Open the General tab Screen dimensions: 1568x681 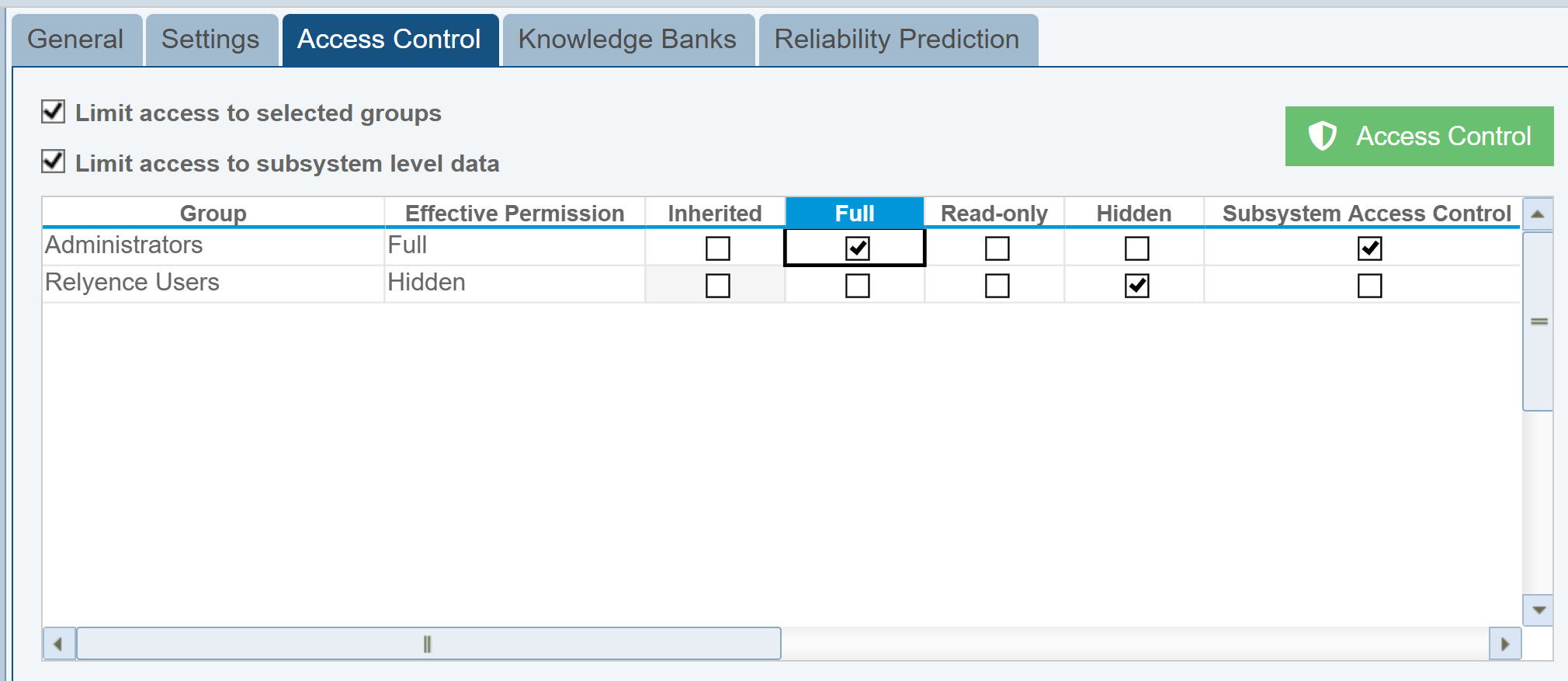click(x=75, y=40)
